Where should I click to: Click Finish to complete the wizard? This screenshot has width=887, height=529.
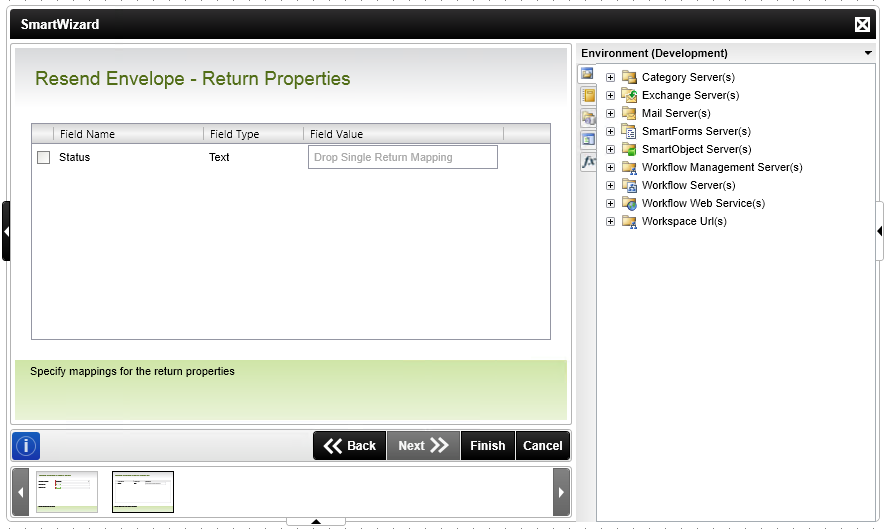488,446
